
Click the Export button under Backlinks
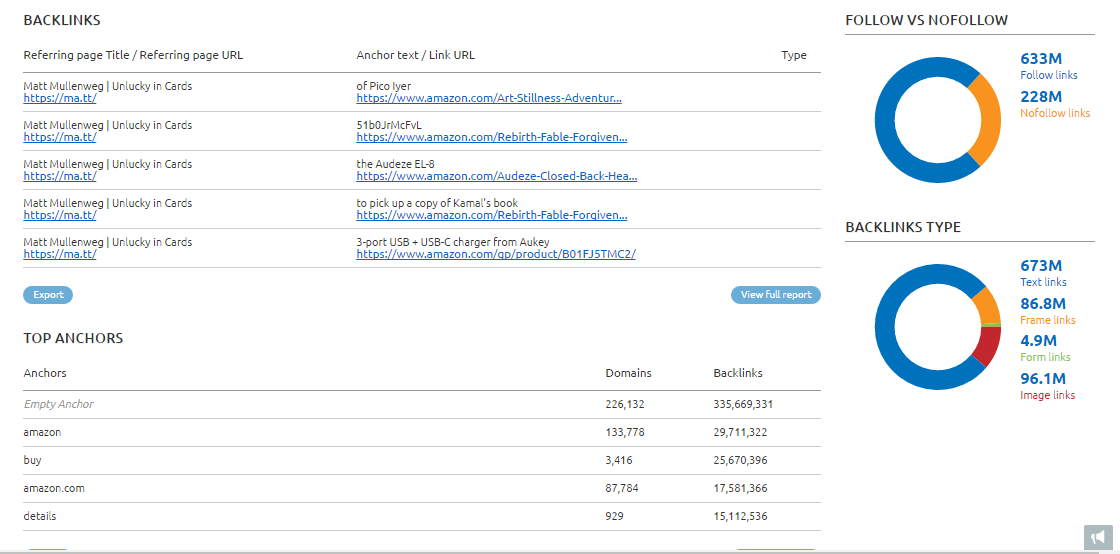48,295
